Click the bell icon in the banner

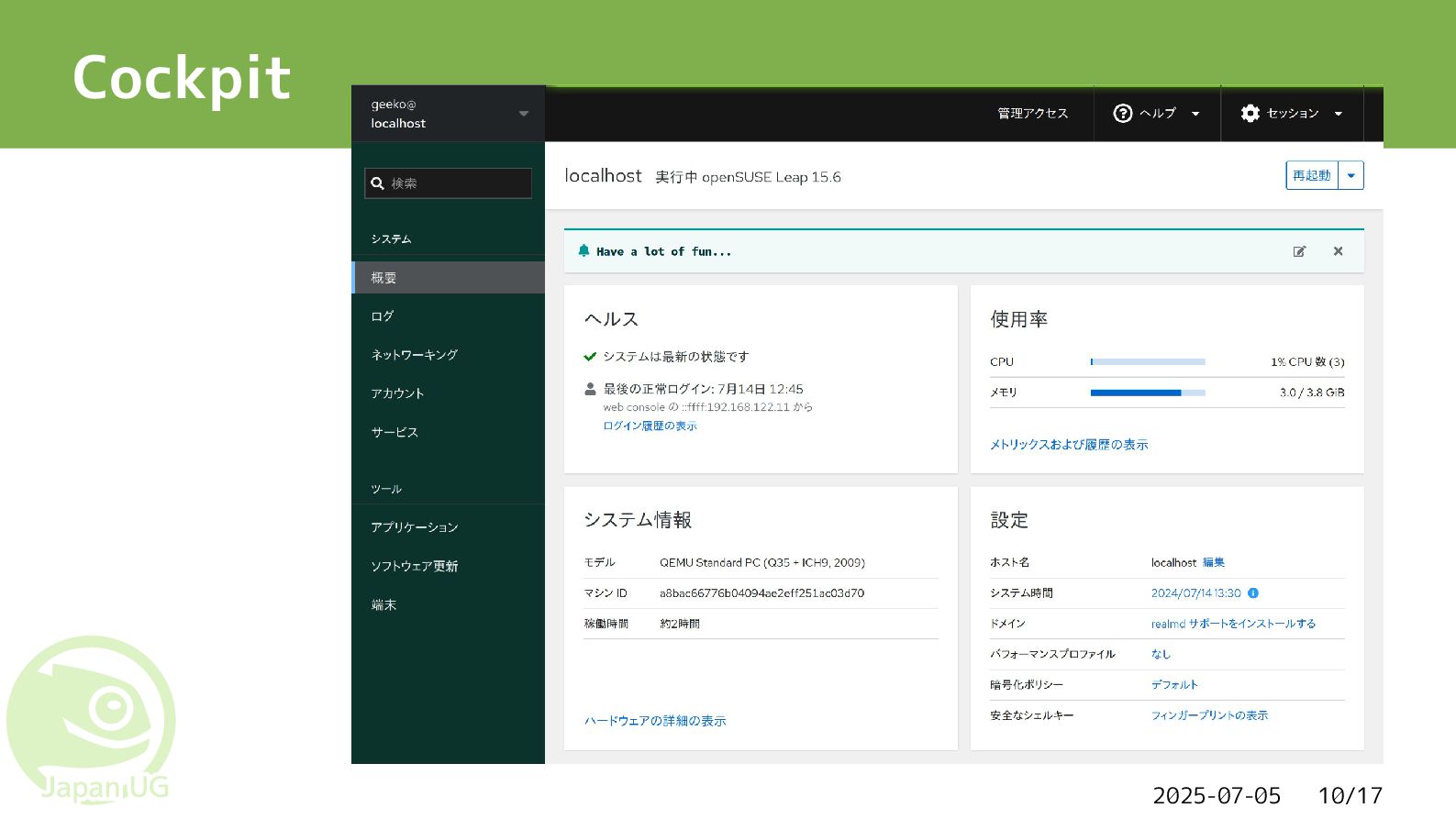coord(584,250)
